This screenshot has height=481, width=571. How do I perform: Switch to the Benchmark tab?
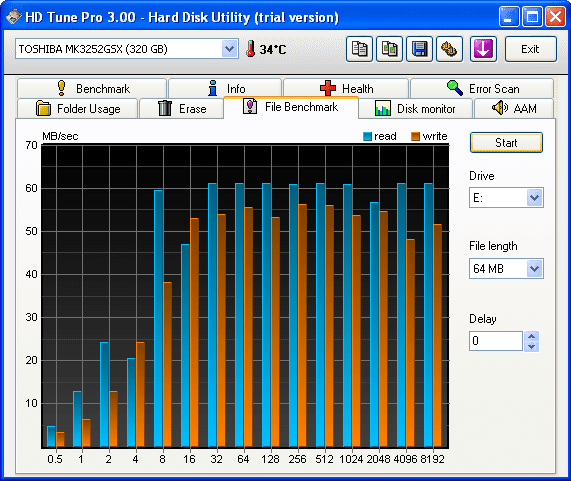(x=92, y=88)
